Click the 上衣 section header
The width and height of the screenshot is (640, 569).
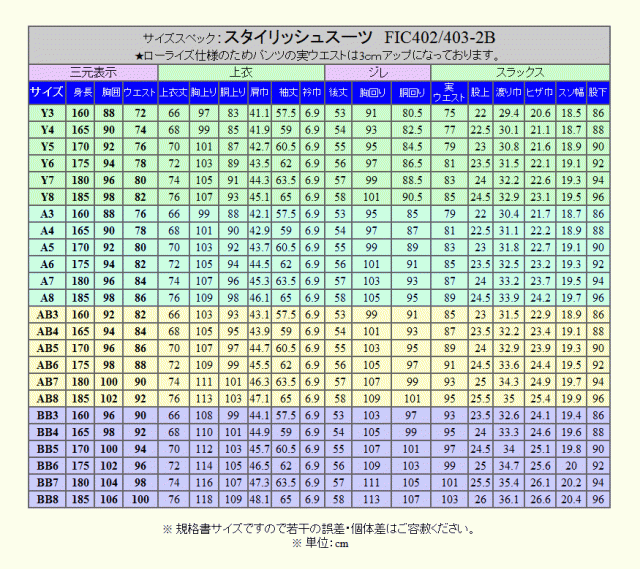coord(241,72)
